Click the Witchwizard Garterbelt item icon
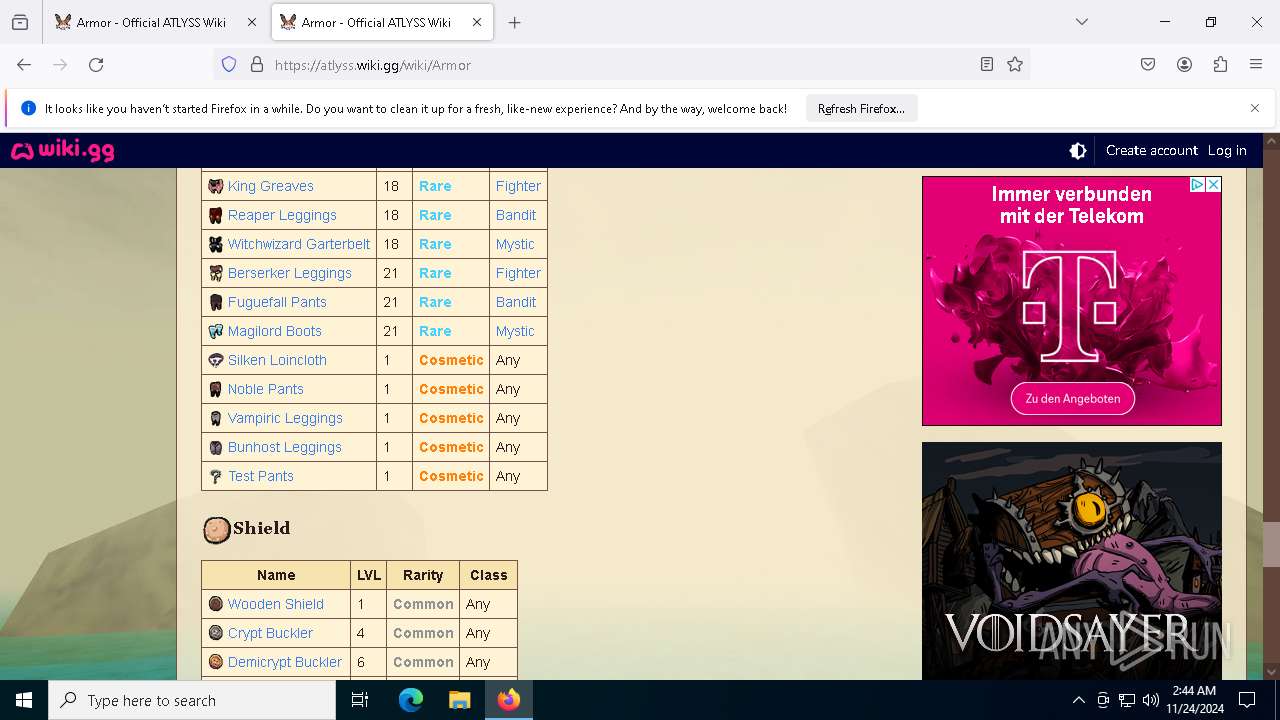1280x720 pixels. (x=215, y=244)
